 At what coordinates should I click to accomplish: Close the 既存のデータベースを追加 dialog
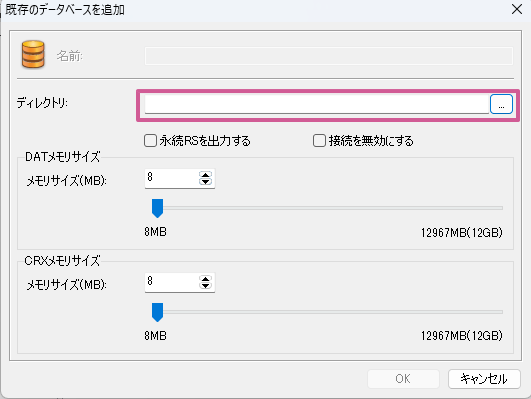tap(517, 9)
